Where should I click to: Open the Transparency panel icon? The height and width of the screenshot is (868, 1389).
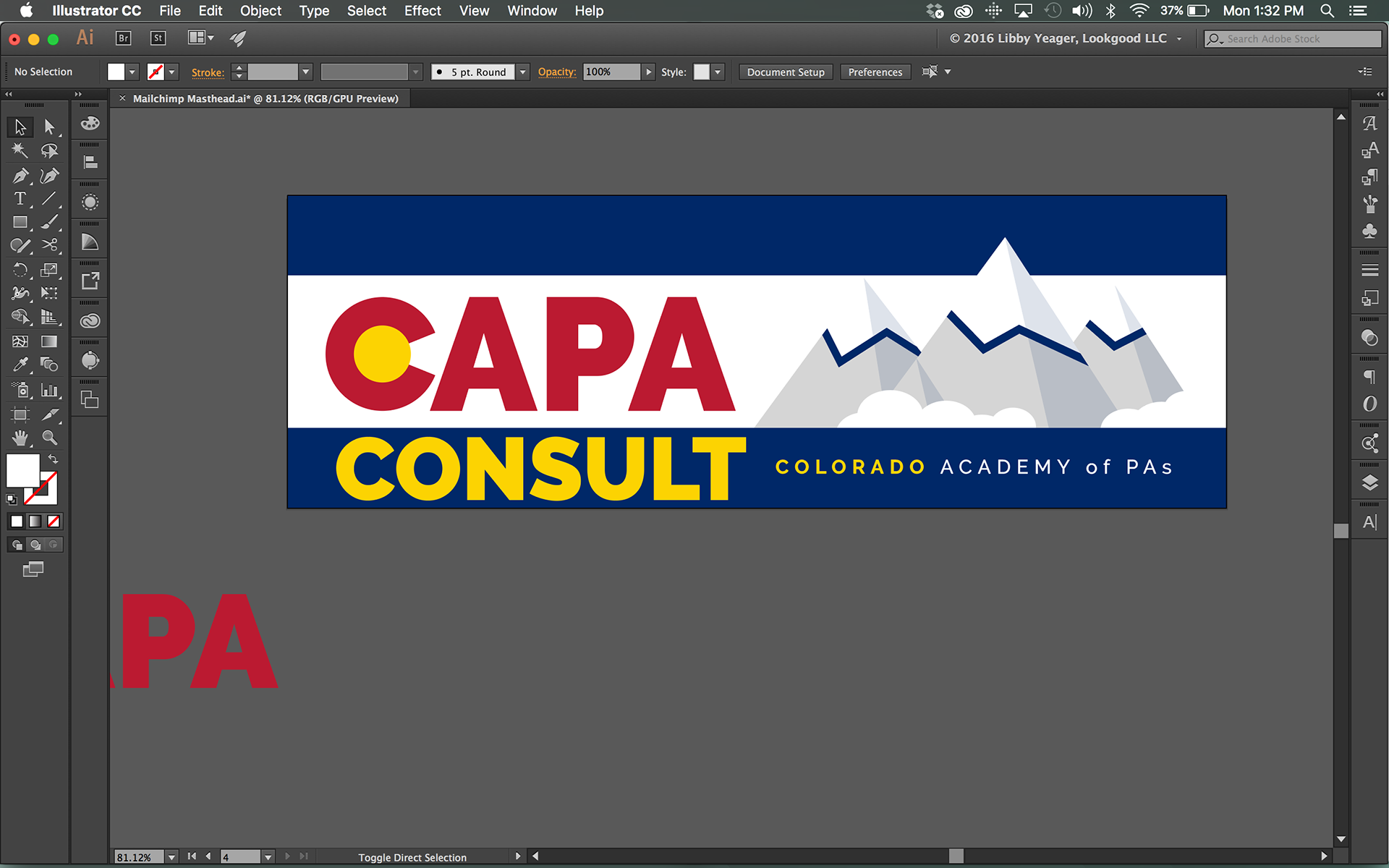point(1369,338)
